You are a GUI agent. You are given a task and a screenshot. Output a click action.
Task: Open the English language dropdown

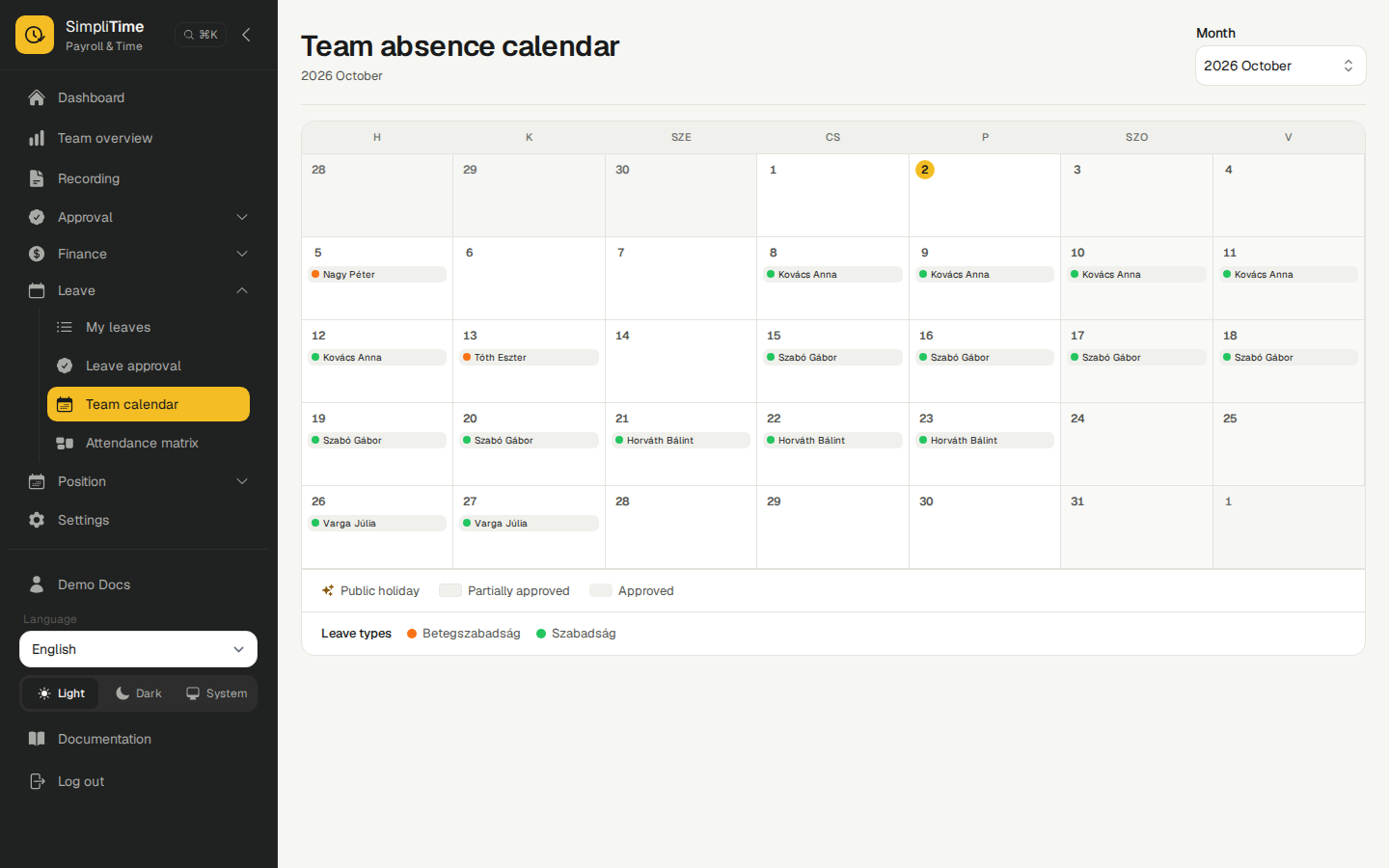pyautogui.click(x=138, y=649)
